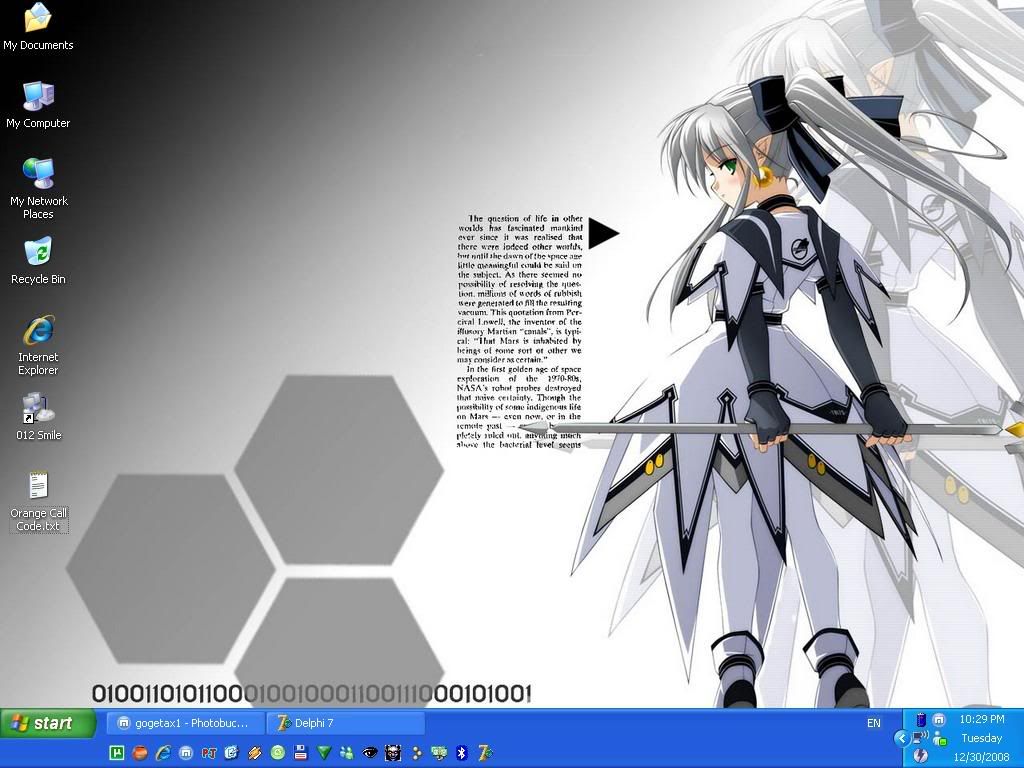Click the clock showing 10:29 PM
The height and width of the screenshot is (768, 1024).
pos(981,720)
